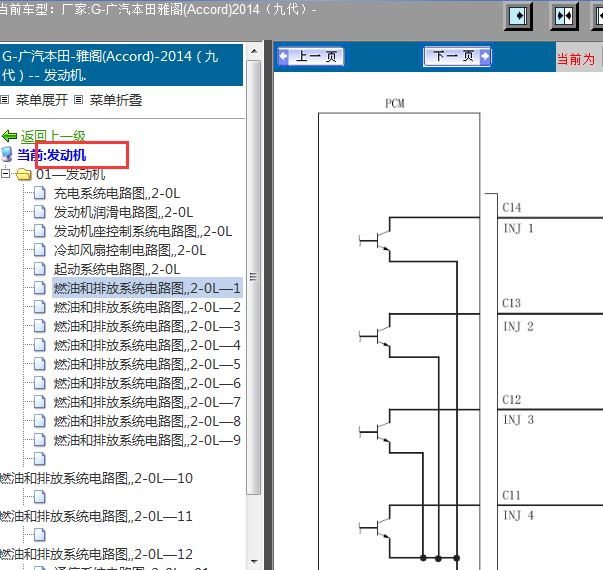Click document icon of 2-0L—6 row
Image resolution: width=603 pixels, height=570 pixels.
pyautogui.click(x=40, y=383)
